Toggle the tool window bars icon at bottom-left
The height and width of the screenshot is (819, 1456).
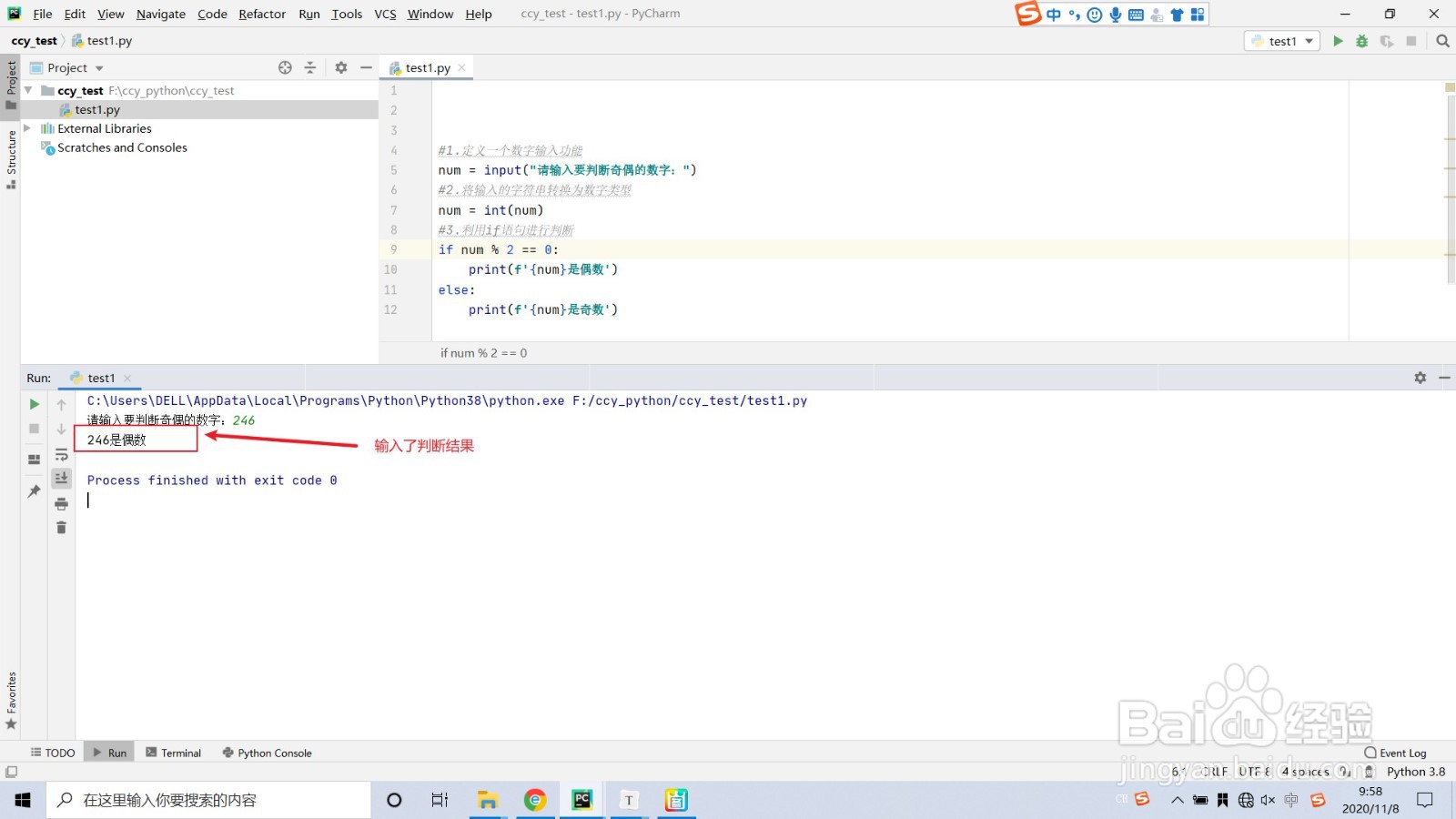tap(11, 772)
